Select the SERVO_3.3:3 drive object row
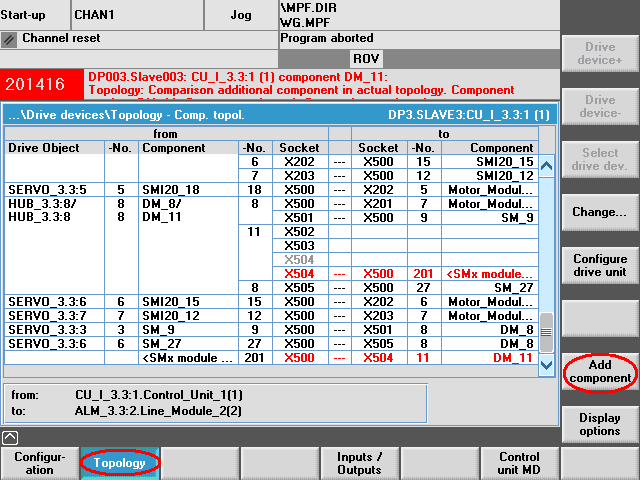The width and height of the screenshot is (640, 480). point(54,330)
